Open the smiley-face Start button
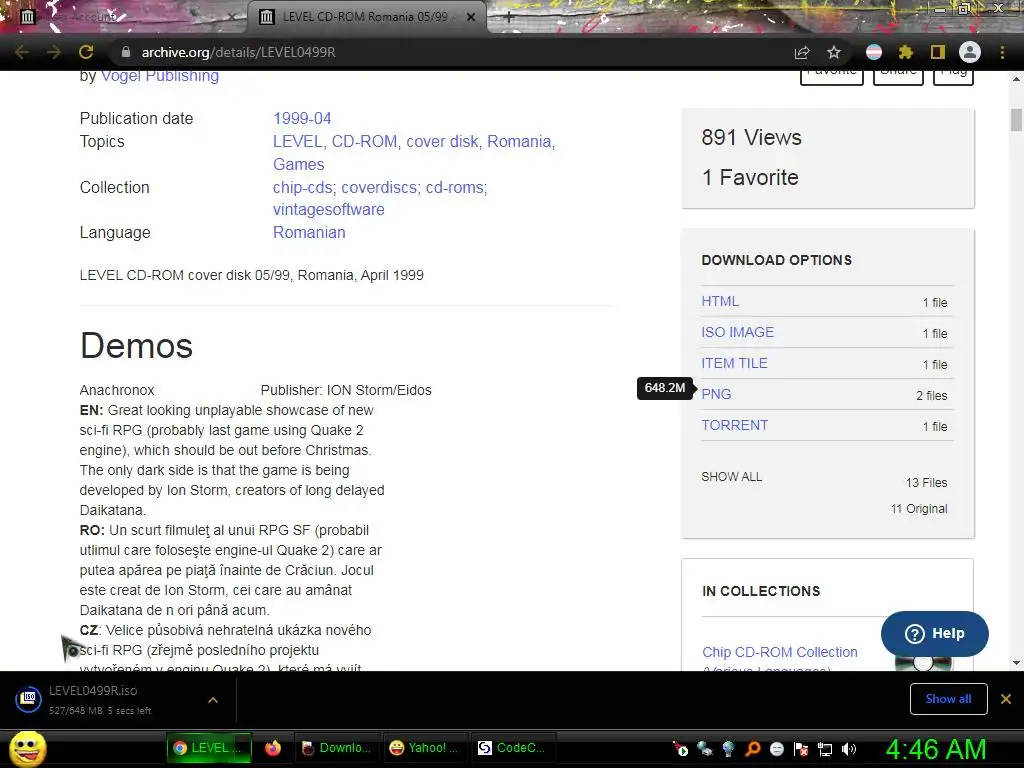Viewport: 1024px width, 768px height. (x=27, y=748)
